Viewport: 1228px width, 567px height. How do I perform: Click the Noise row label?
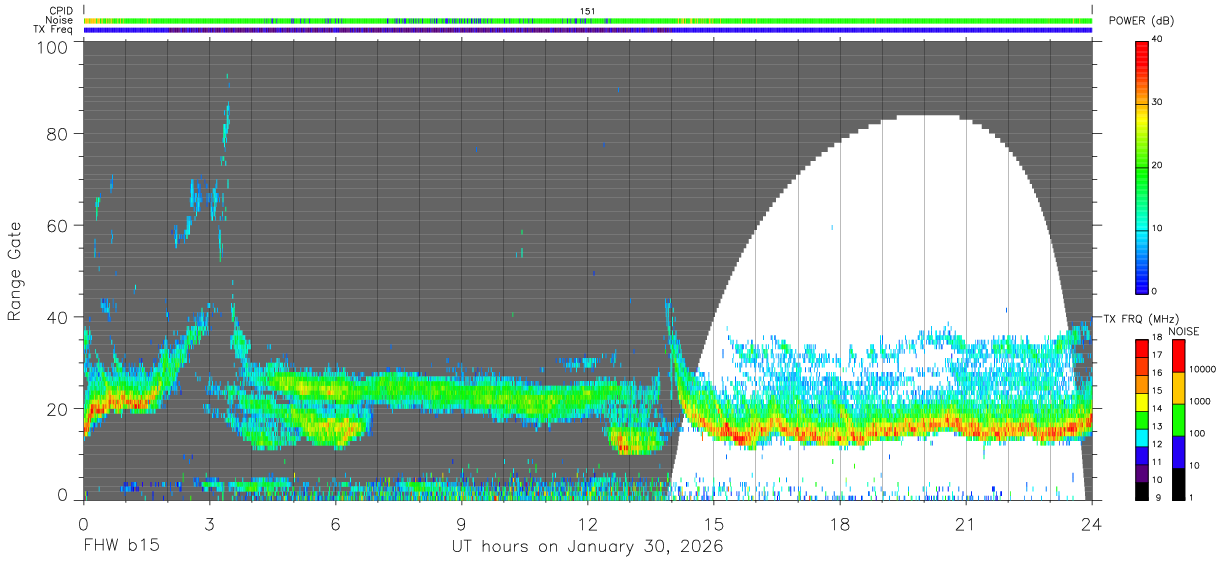click(60, 20)
